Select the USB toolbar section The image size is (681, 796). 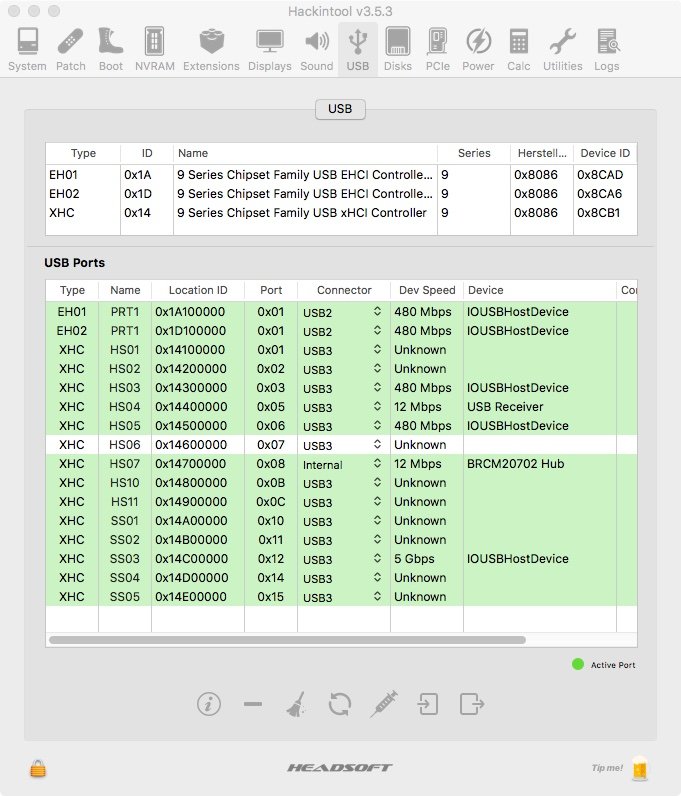point(358,49)
